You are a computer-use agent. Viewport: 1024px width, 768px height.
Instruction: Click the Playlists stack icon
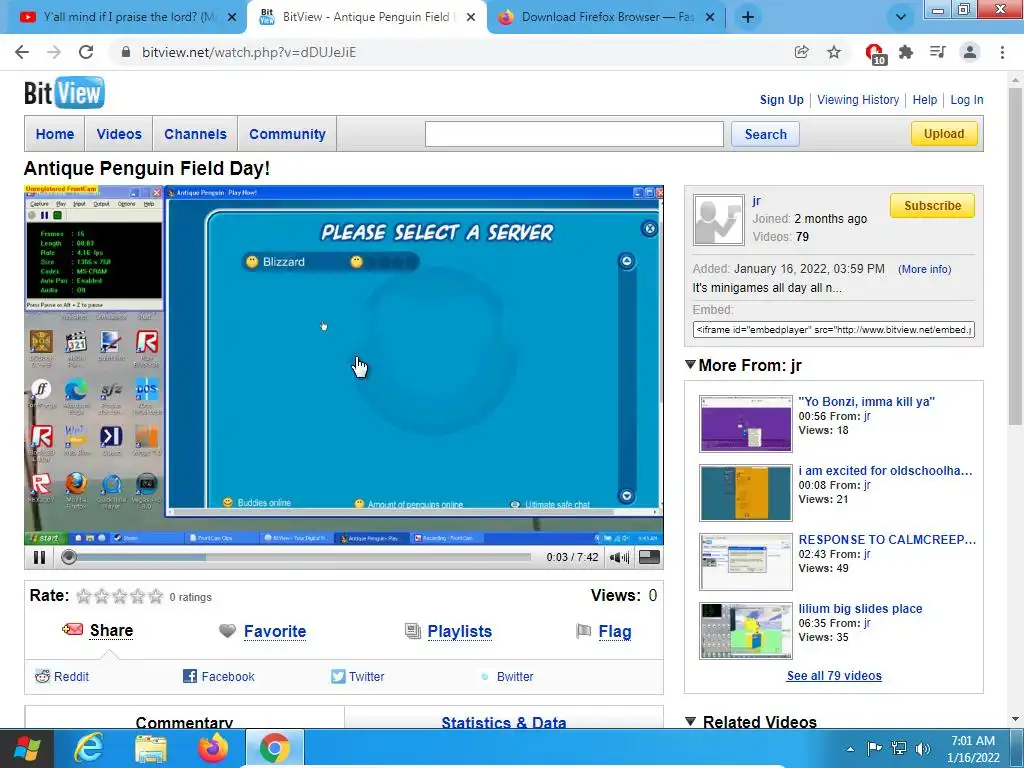click(412, 631)
